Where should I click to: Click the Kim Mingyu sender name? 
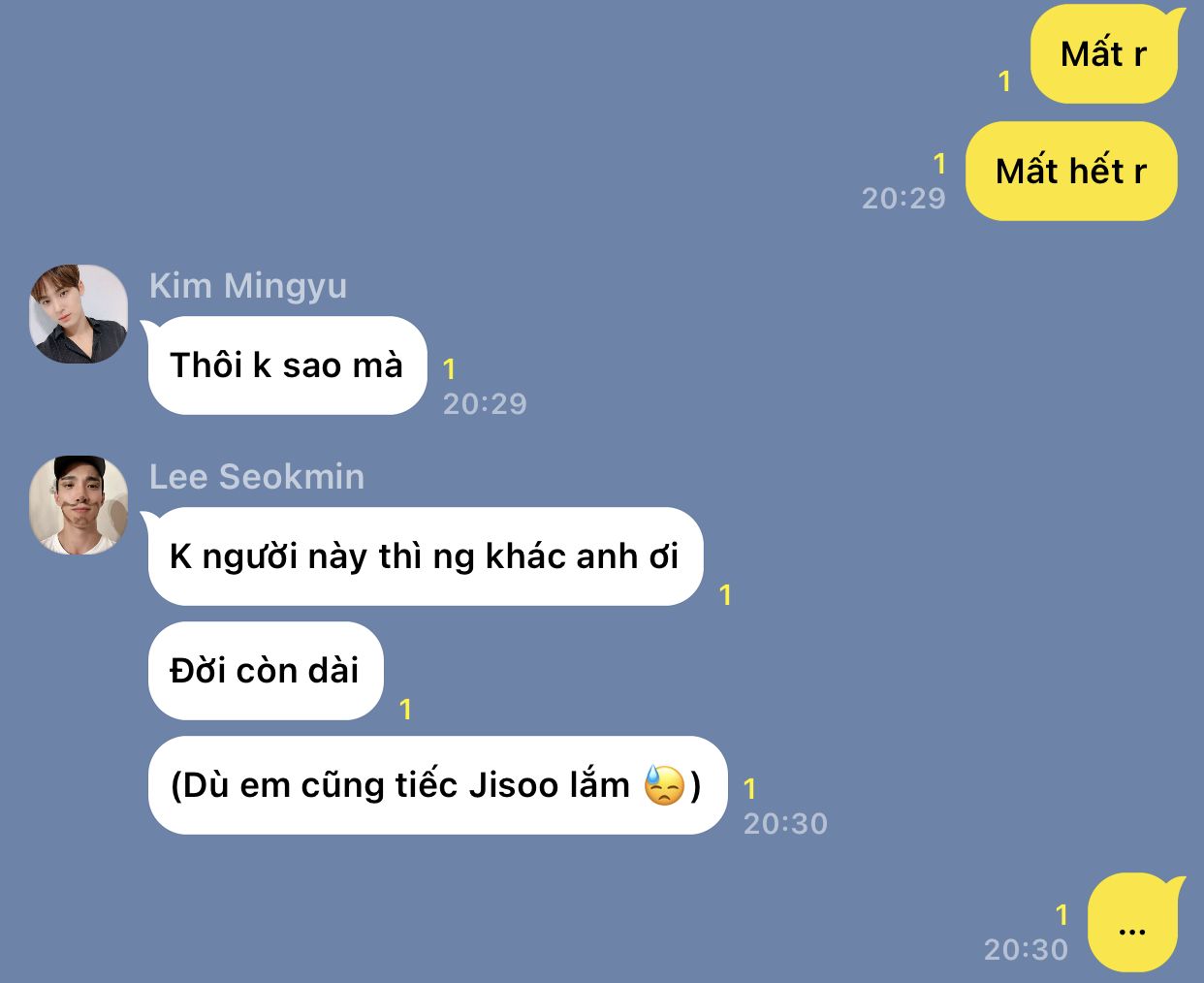pyautogui.click(x=248, y=286)
